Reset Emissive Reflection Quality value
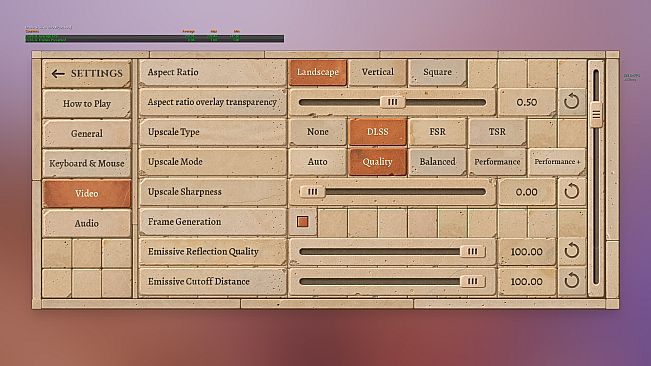Screen dimensions: 651x366 (x=572, y=251)
